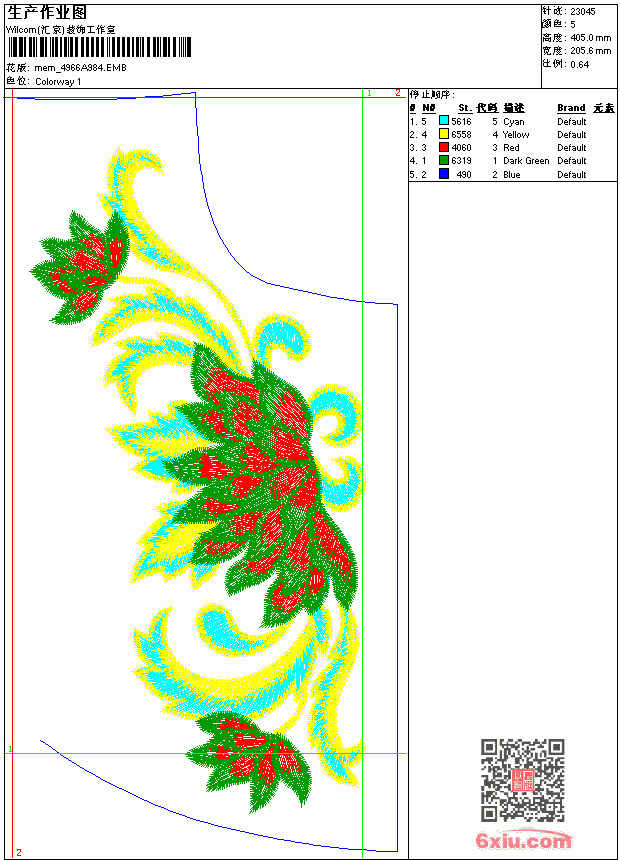This screenshot has height=860, width=620.
Task: Click the red marker 2 at bottom left
Action: click(x=19, y=852)
